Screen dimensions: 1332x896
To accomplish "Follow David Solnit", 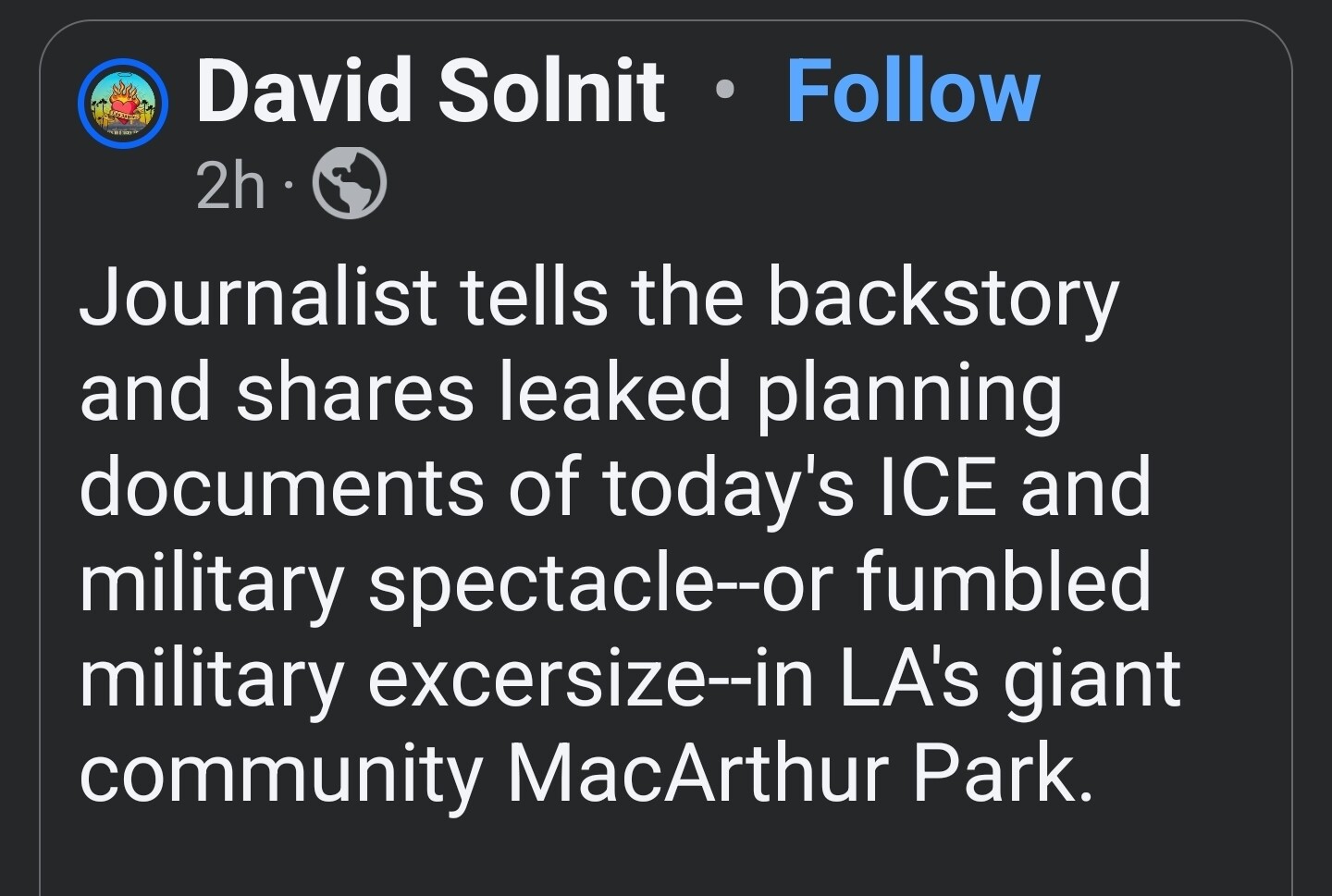I will tap(913, 91).
